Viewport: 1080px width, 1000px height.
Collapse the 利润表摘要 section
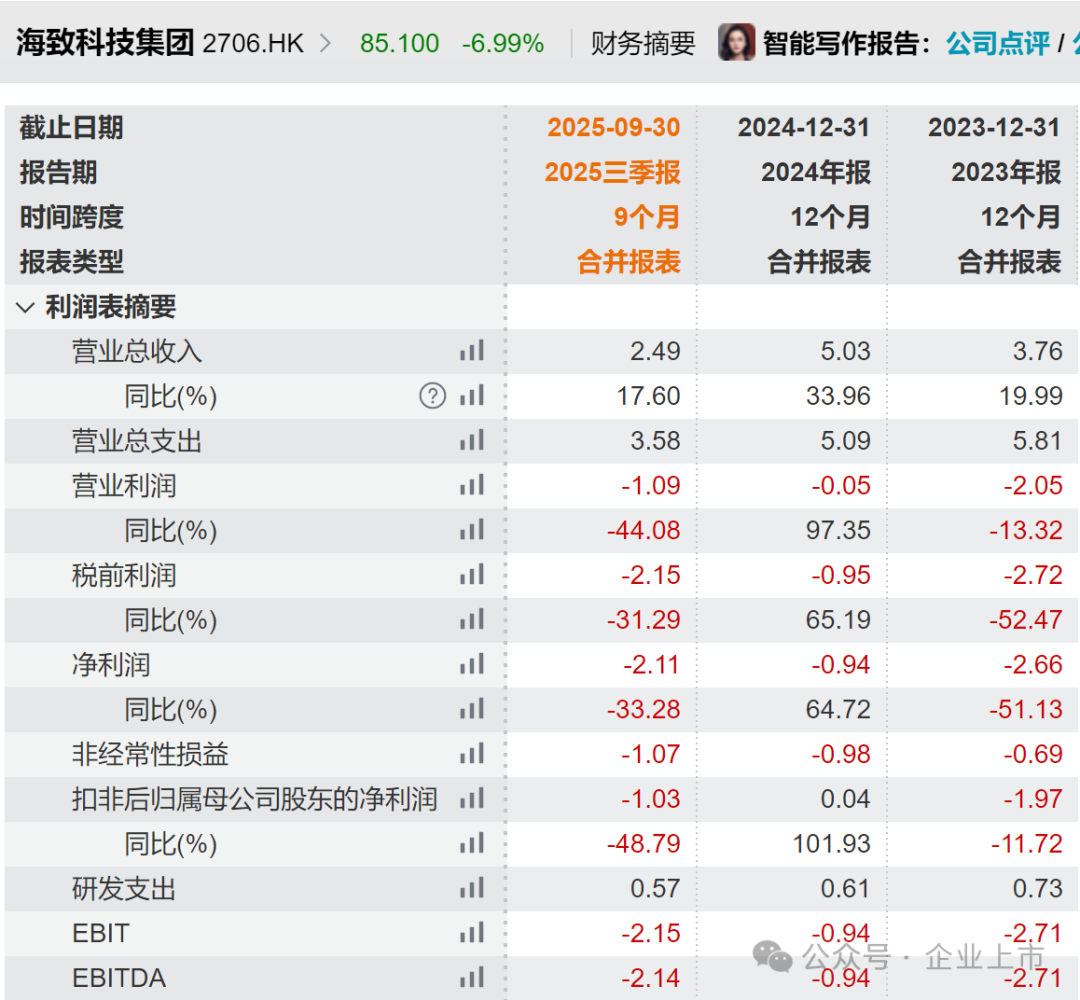[x=25, y=307]
